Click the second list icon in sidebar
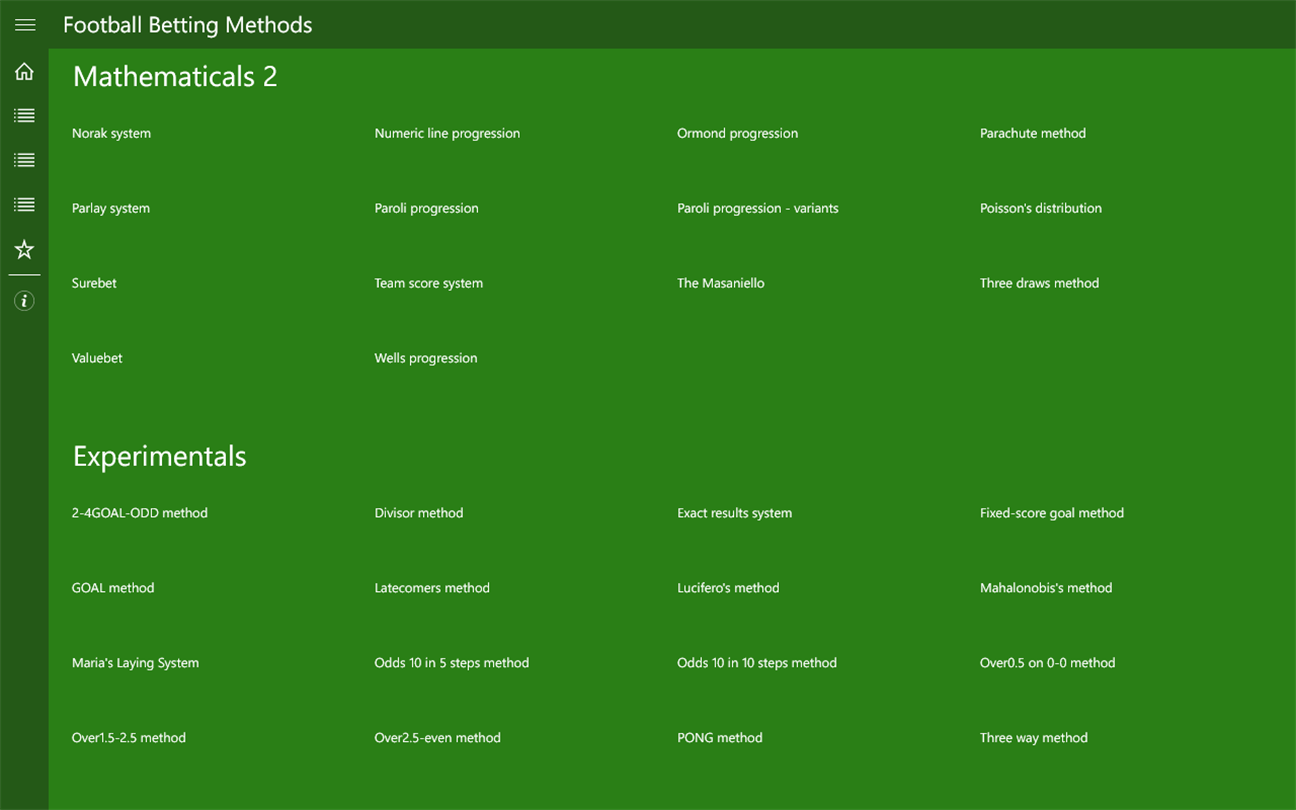The width and height of the screenshot is (1296, 810). click(x=24, y=160)
